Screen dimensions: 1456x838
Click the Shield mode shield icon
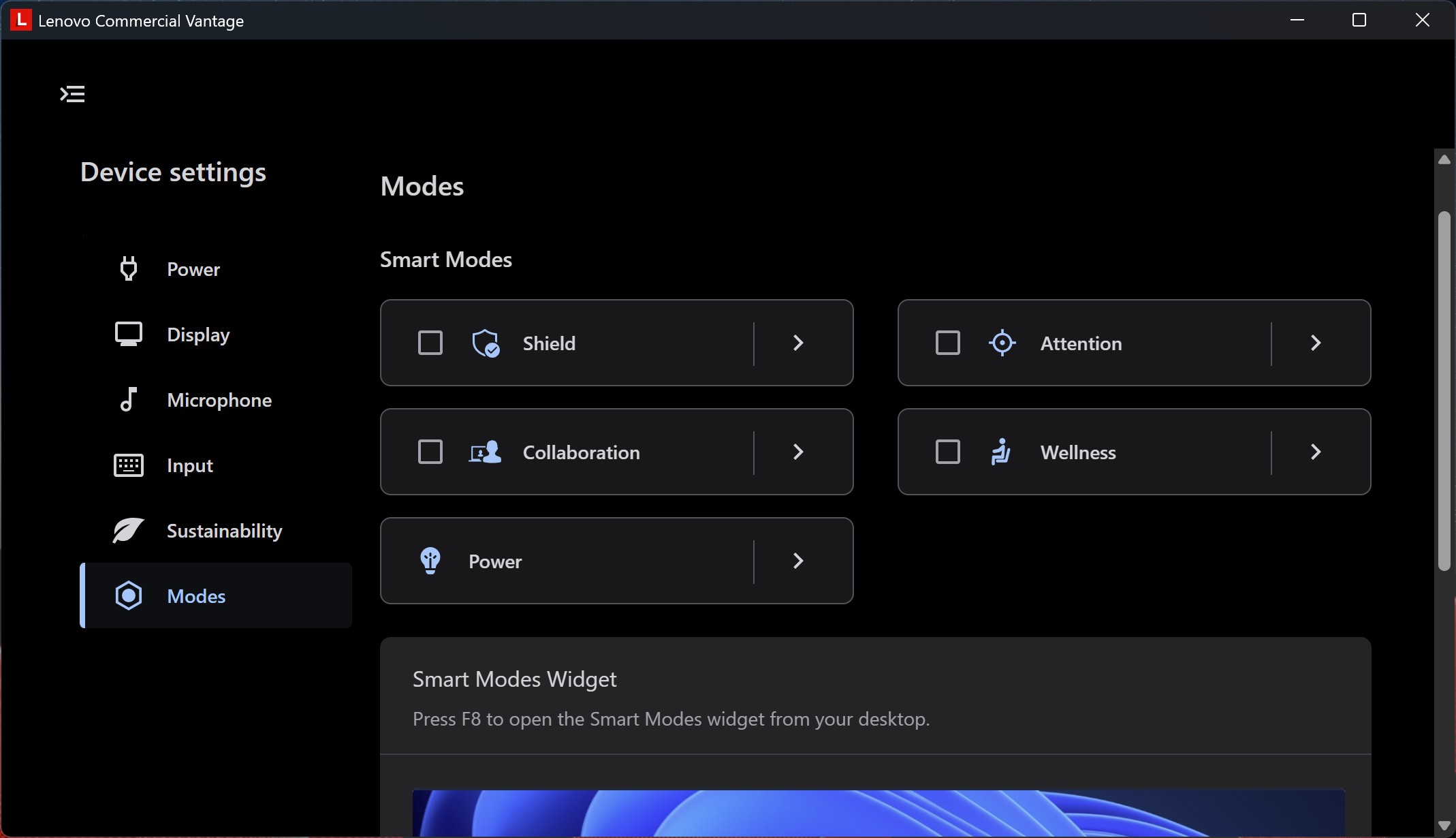tap(486, 343)
